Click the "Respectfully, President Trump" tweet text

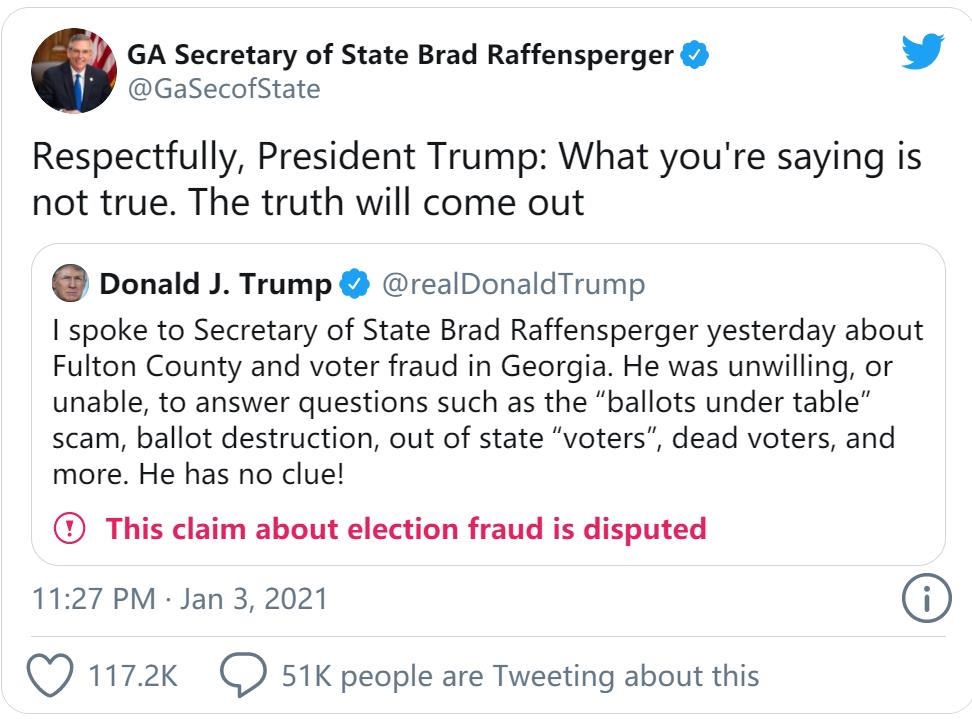click(x=476, y=179)
